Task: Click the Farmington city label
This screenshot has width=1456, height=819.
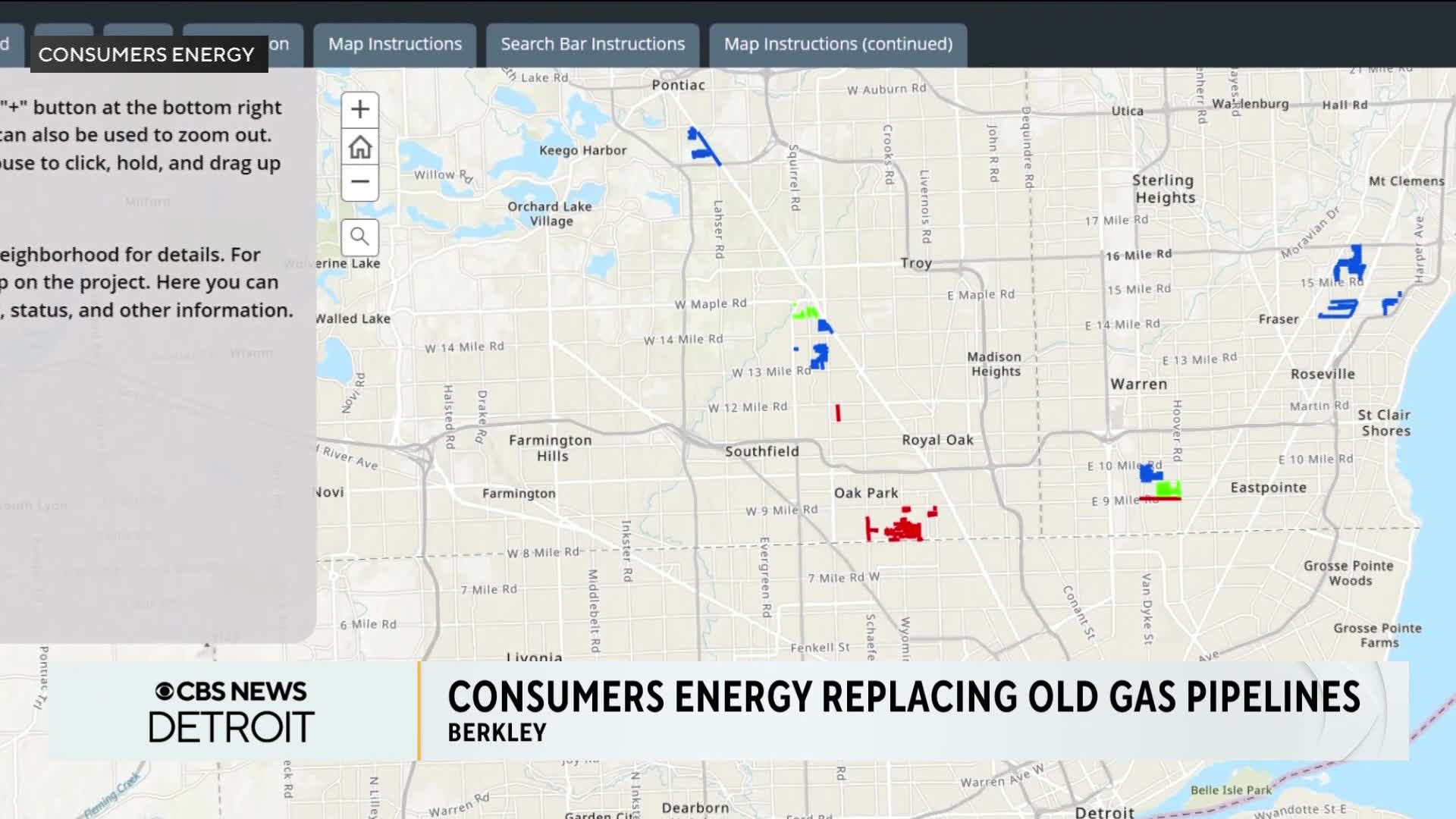Action: coord(519,493)
